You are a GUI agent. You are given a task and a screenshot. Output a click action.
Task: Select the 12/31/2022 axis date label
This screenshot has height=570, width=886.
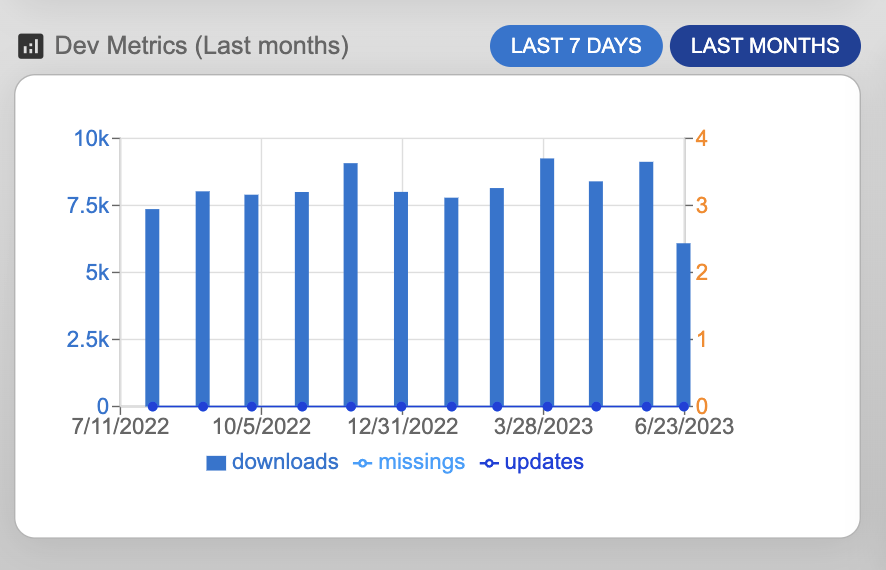[x=403, y=427]
